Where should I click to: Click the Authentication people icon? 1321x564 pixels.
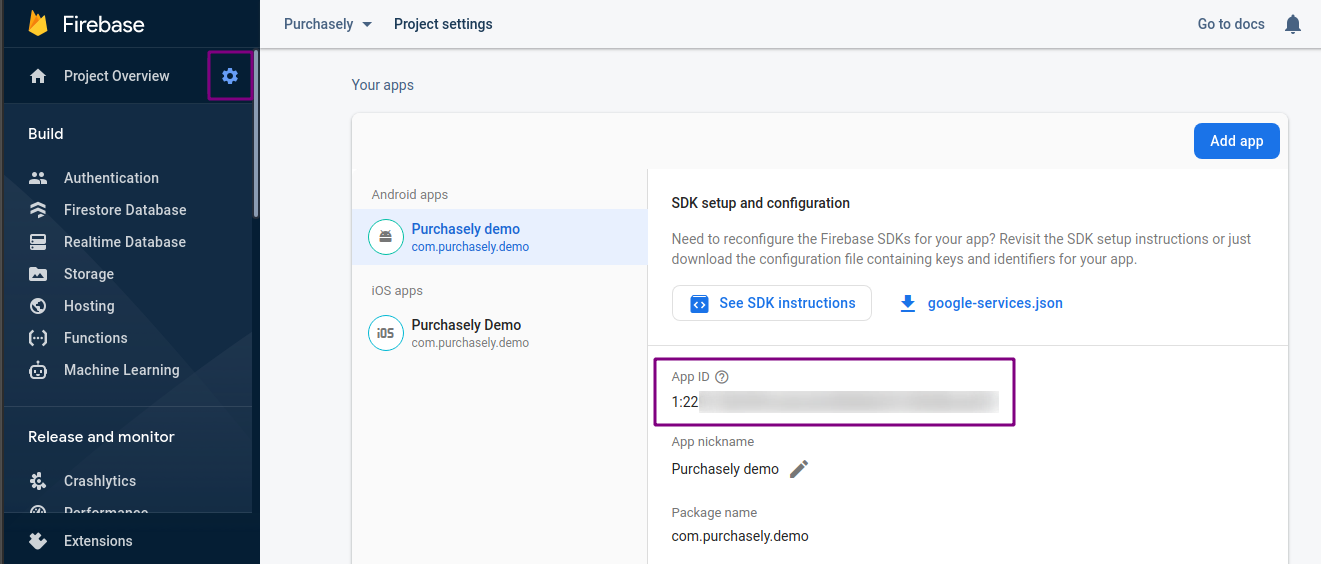(x=38, y=178)
